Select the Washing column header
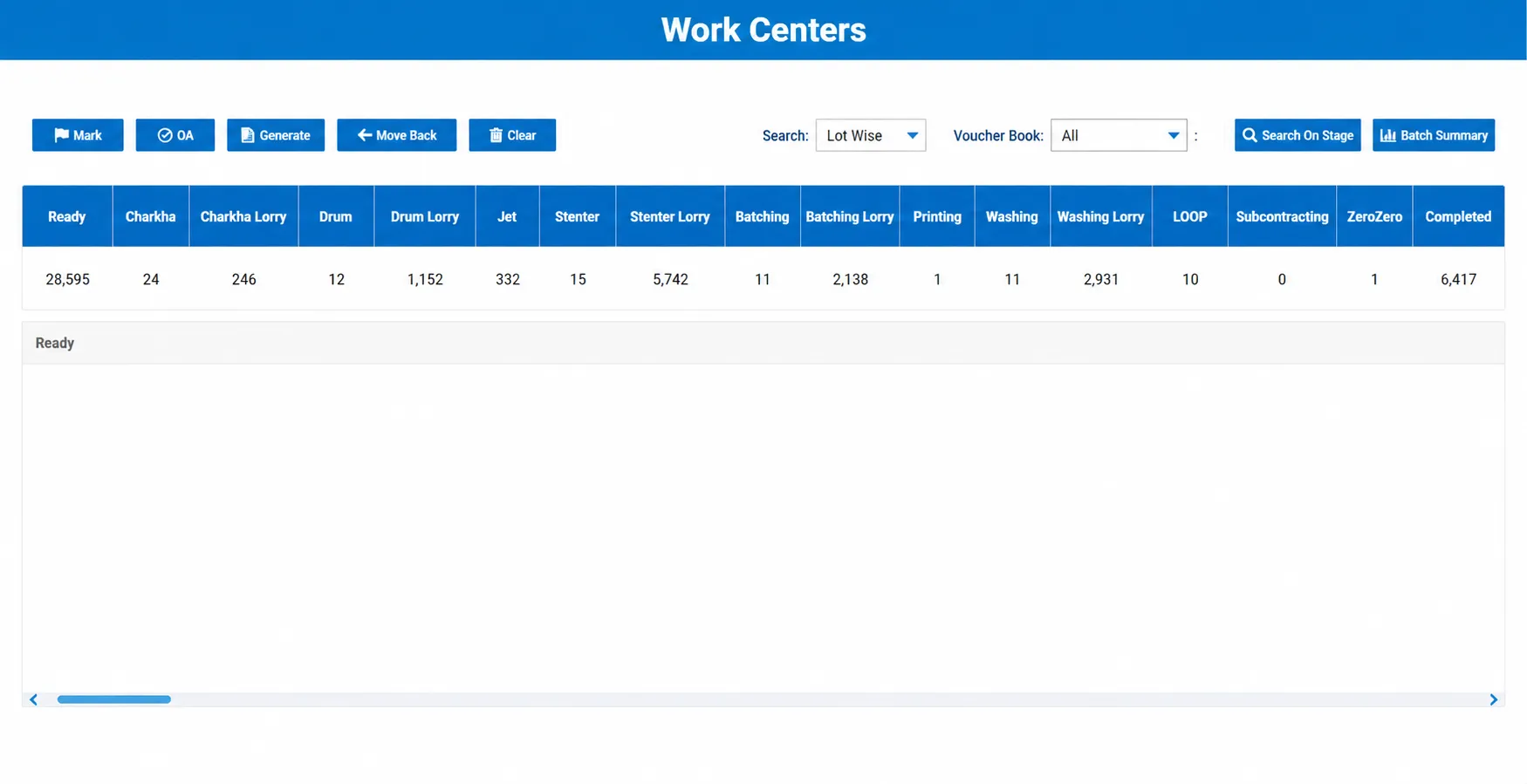 click(x=1012, y=216)
